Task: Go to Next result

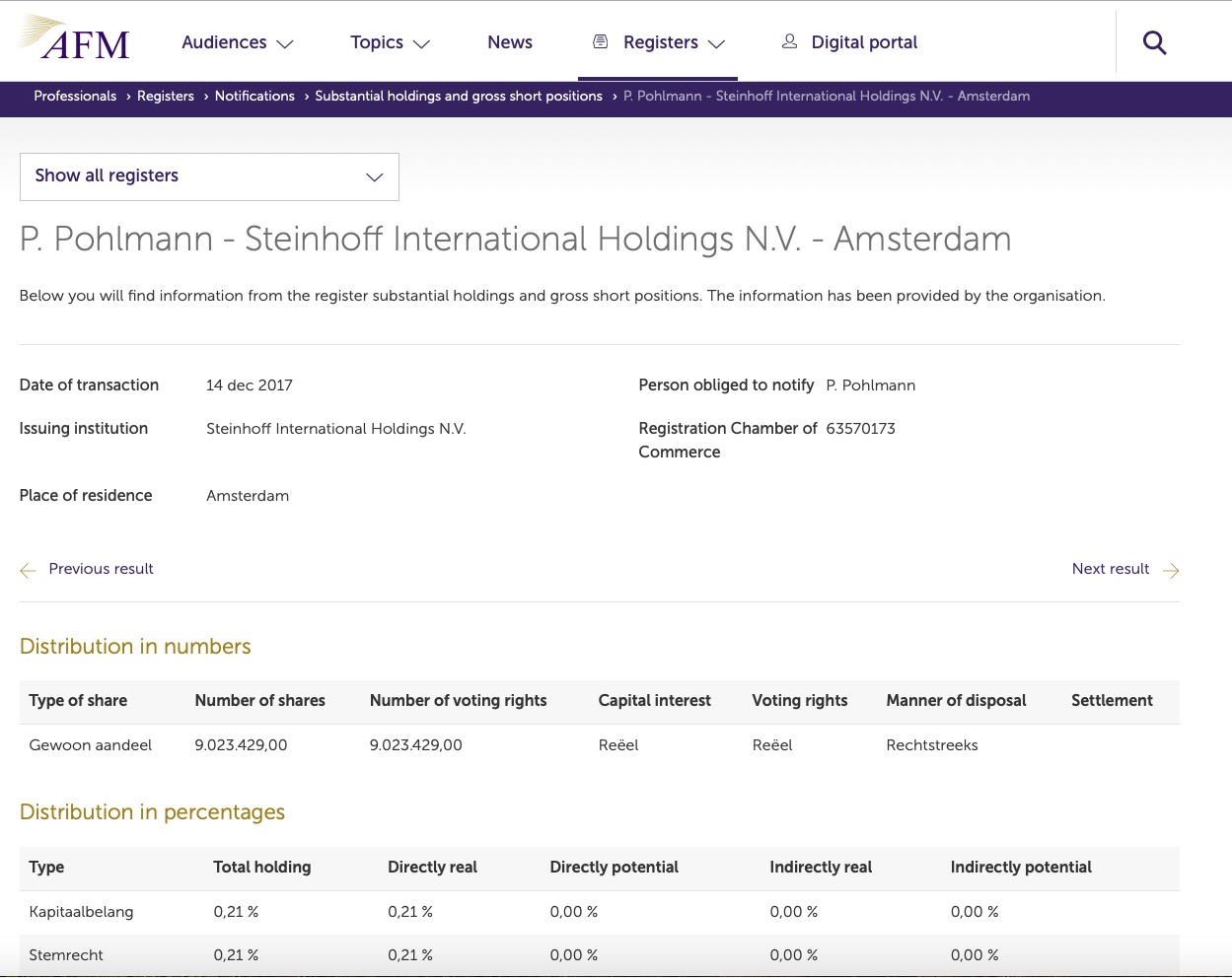Action: click(x=1110, y=569)
